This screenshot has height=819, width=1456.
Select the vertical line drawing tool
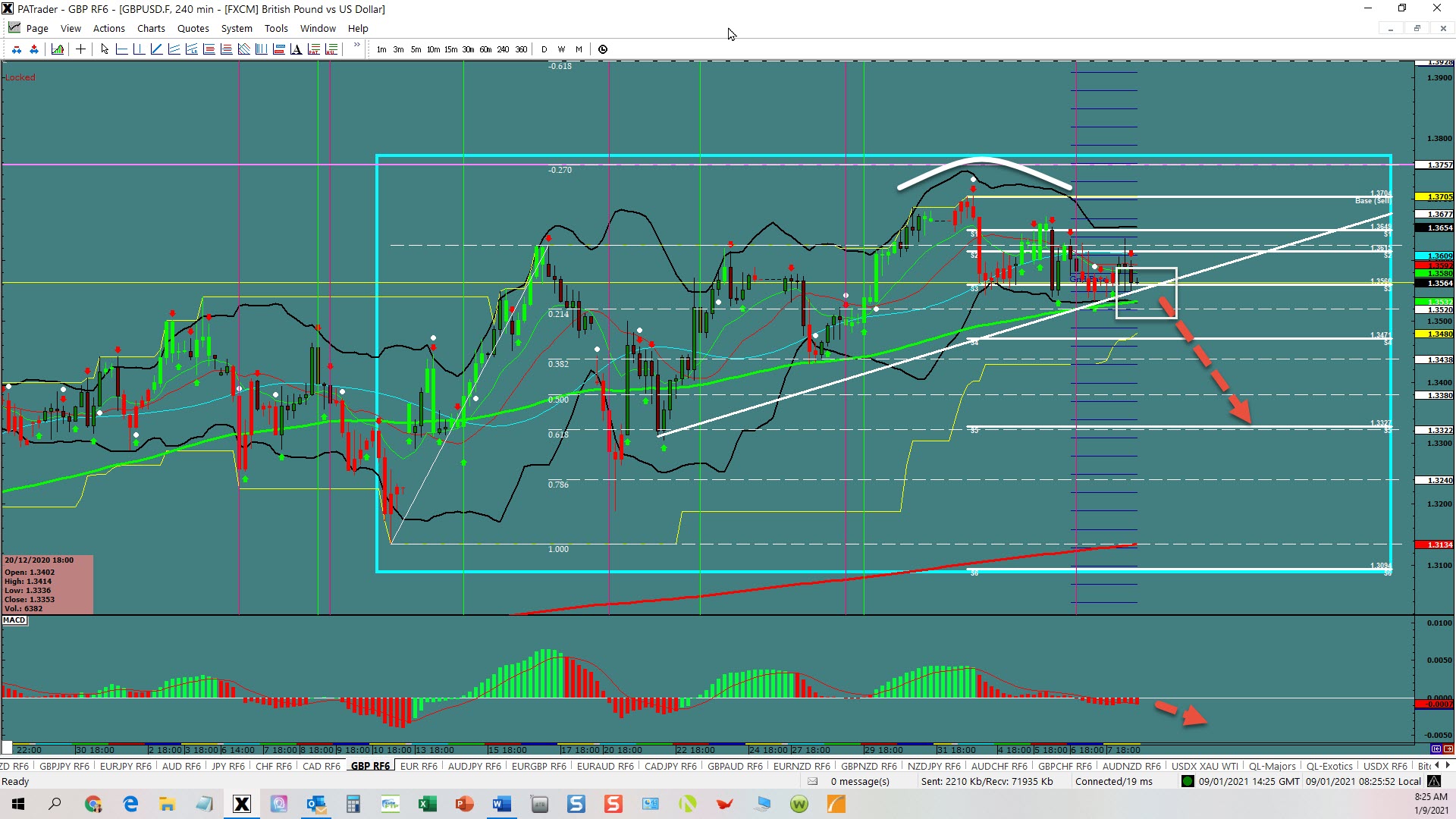click(140, 49)
